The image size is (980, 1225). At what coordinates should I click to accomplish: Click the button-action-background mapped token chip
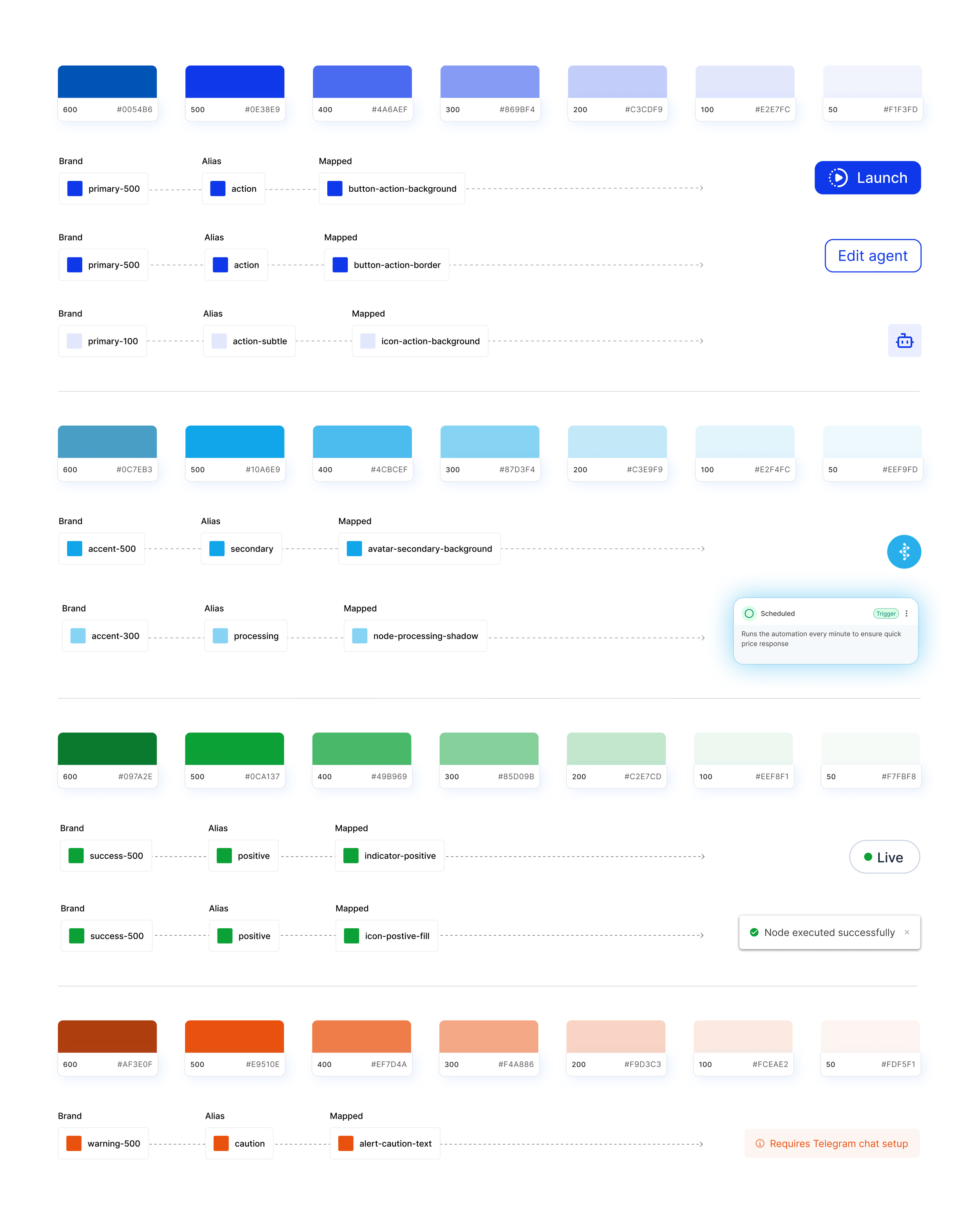(392, 189)
